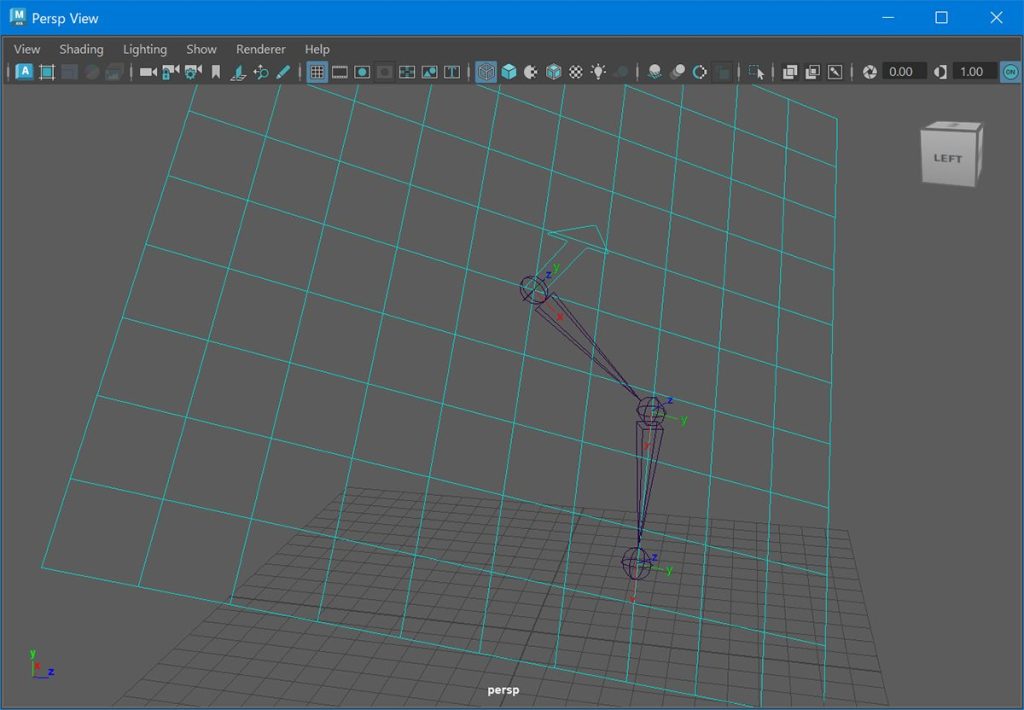Open the Help menu
The height and width of the screenshot is (710, 1024).
click(317, 49)
